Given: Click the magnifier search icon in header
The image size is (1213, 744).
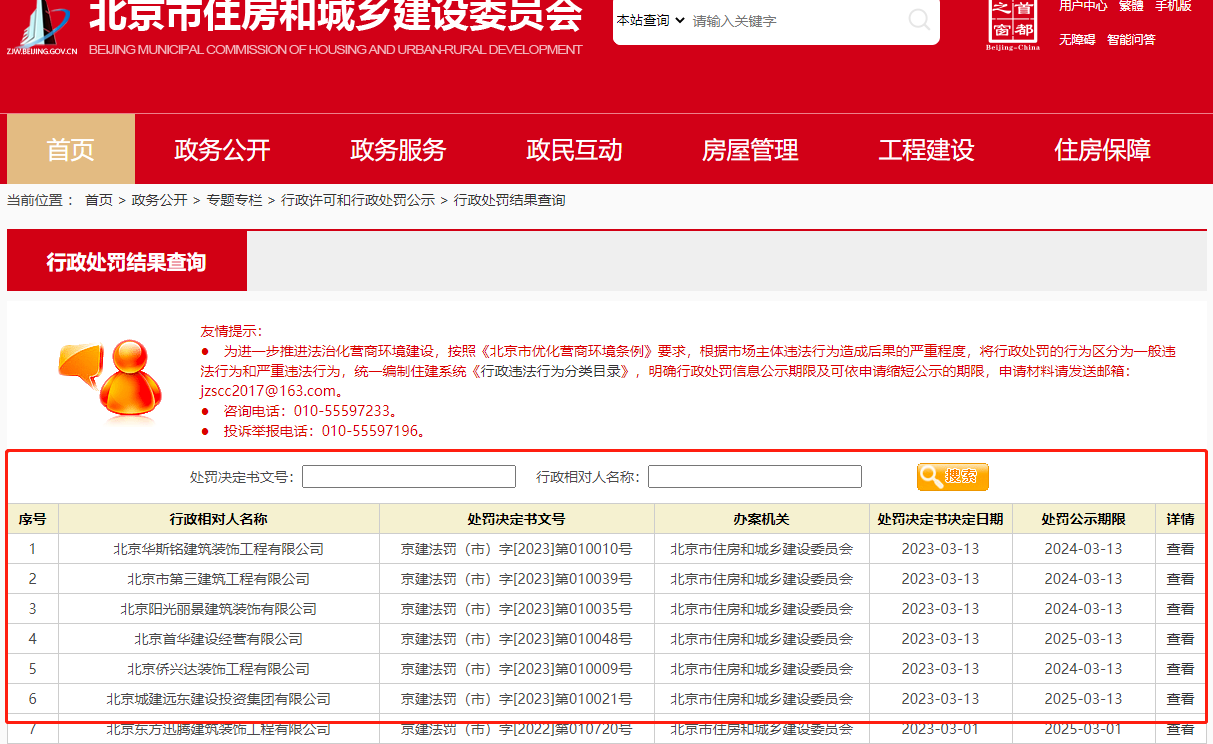Looking at the screenshot, I should click(x=919, y=20).
